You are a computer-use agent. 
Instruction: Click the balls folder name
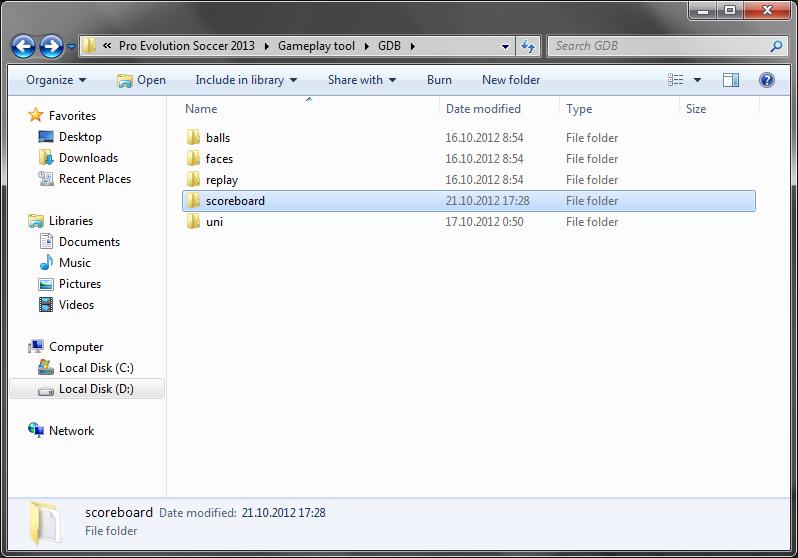pyautogui.click(x=218, y=138)
